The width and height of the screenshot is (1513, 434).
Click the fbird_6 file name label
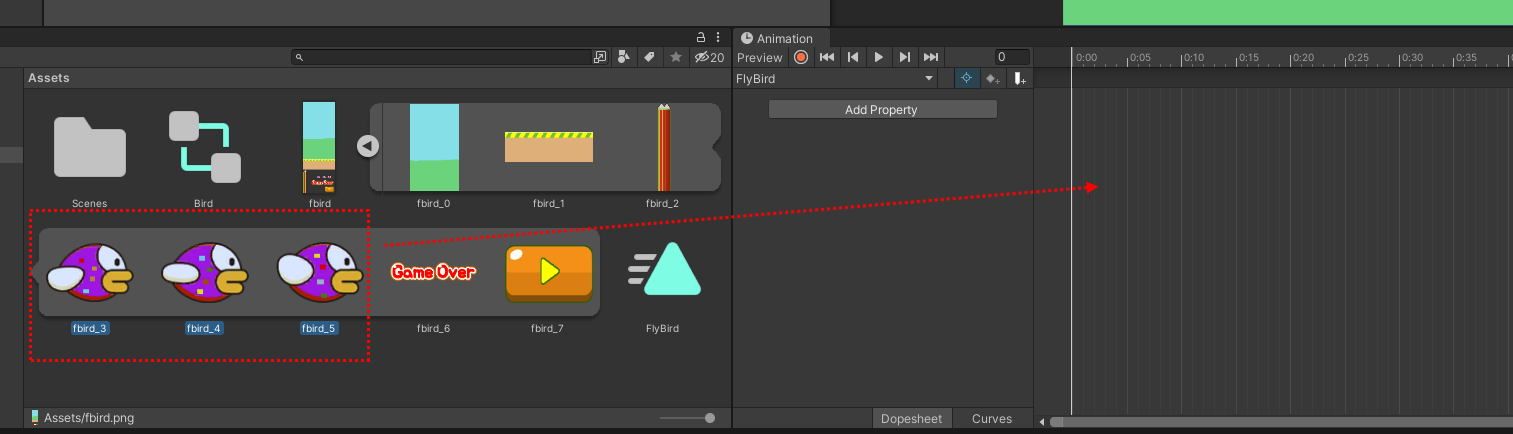click(x=433, y=328)
